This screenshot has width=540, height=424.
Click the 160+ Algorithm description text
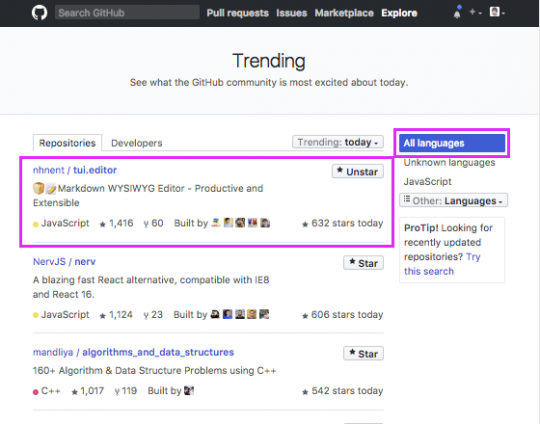pyautogui.click(x=155, y=371)
